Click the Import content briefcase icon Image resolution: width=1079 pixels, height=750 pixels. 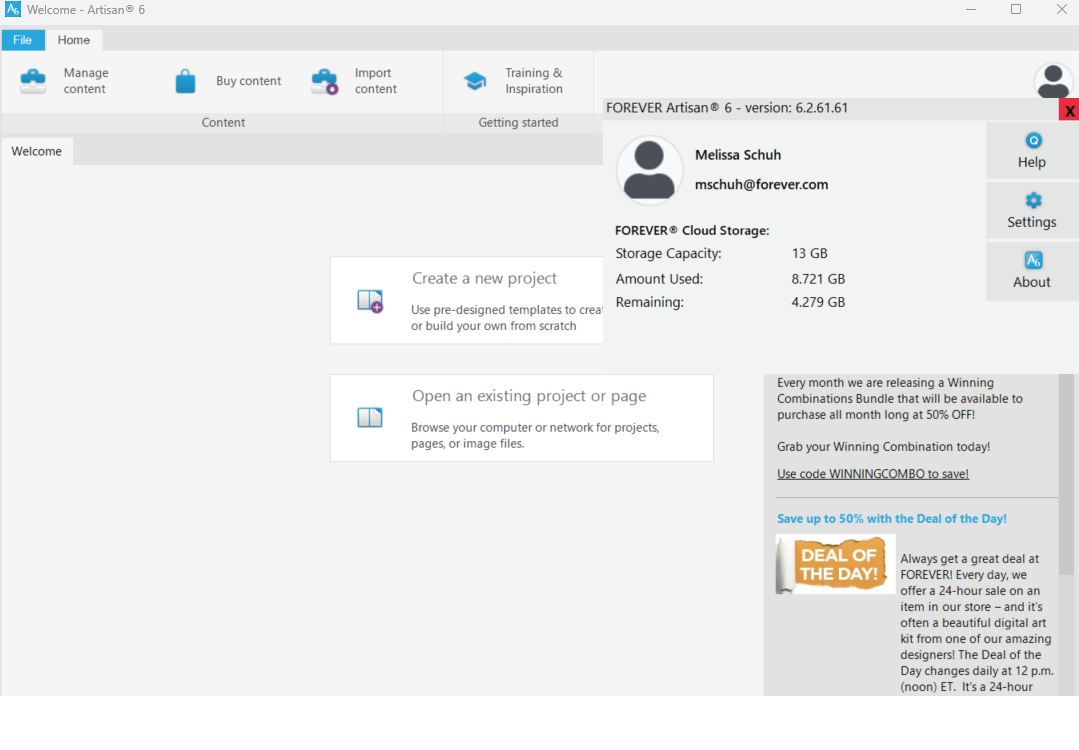point(324,81)
